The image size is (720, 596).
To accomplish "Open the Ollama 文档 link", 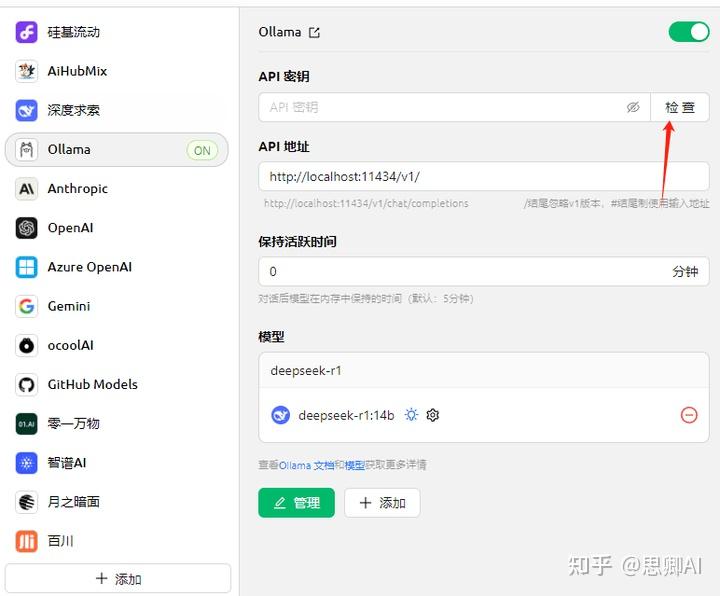I will pyautogui.click(x=306, y=465).
